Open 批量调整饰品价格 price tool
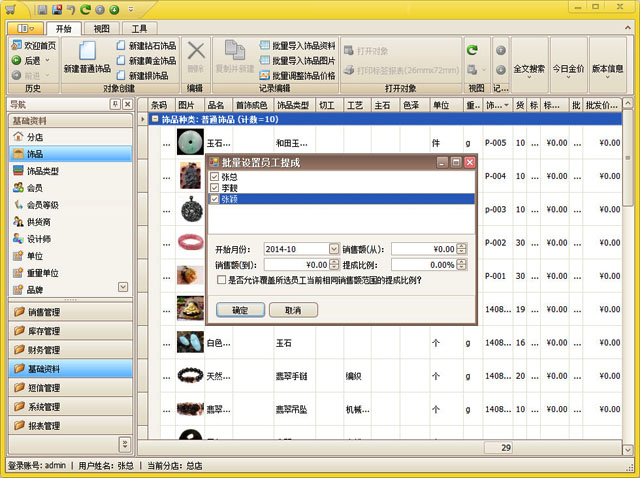Image resolution: width=640 pixels, height=478 pixels. [x=298, y=76]
